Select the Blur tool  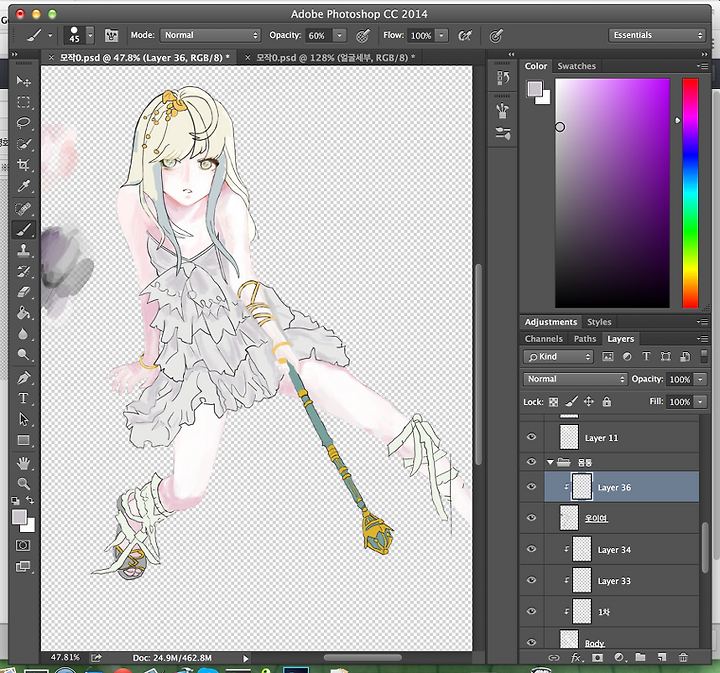[x=23, y=334]
